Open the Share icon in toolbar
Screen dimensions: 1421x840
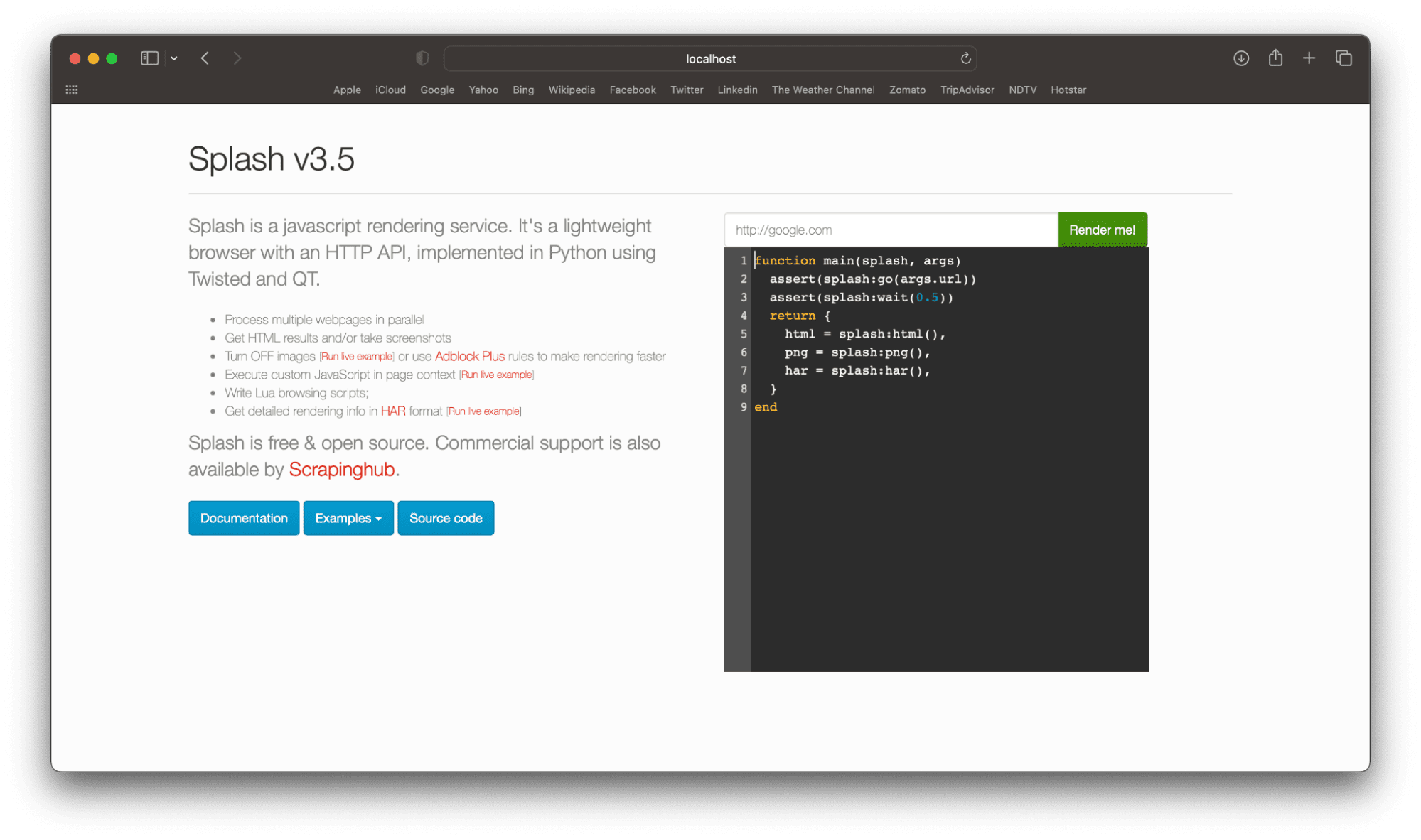click(1275, 58)
